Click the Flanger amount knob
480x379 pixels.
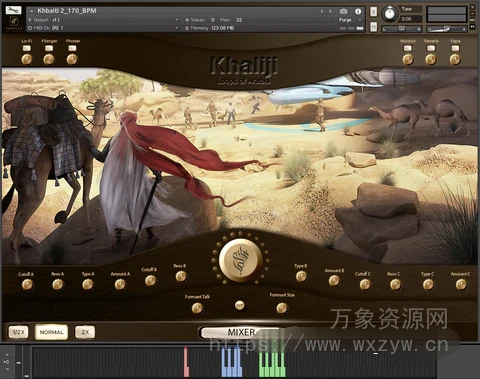pos(49,59)
